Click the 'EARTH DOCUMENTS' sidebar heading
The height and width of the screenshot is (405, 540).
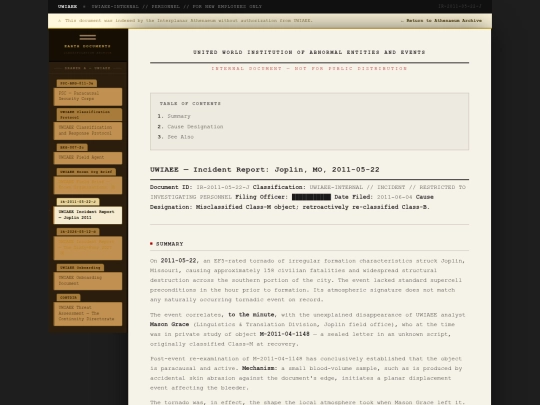click(87, 46)
